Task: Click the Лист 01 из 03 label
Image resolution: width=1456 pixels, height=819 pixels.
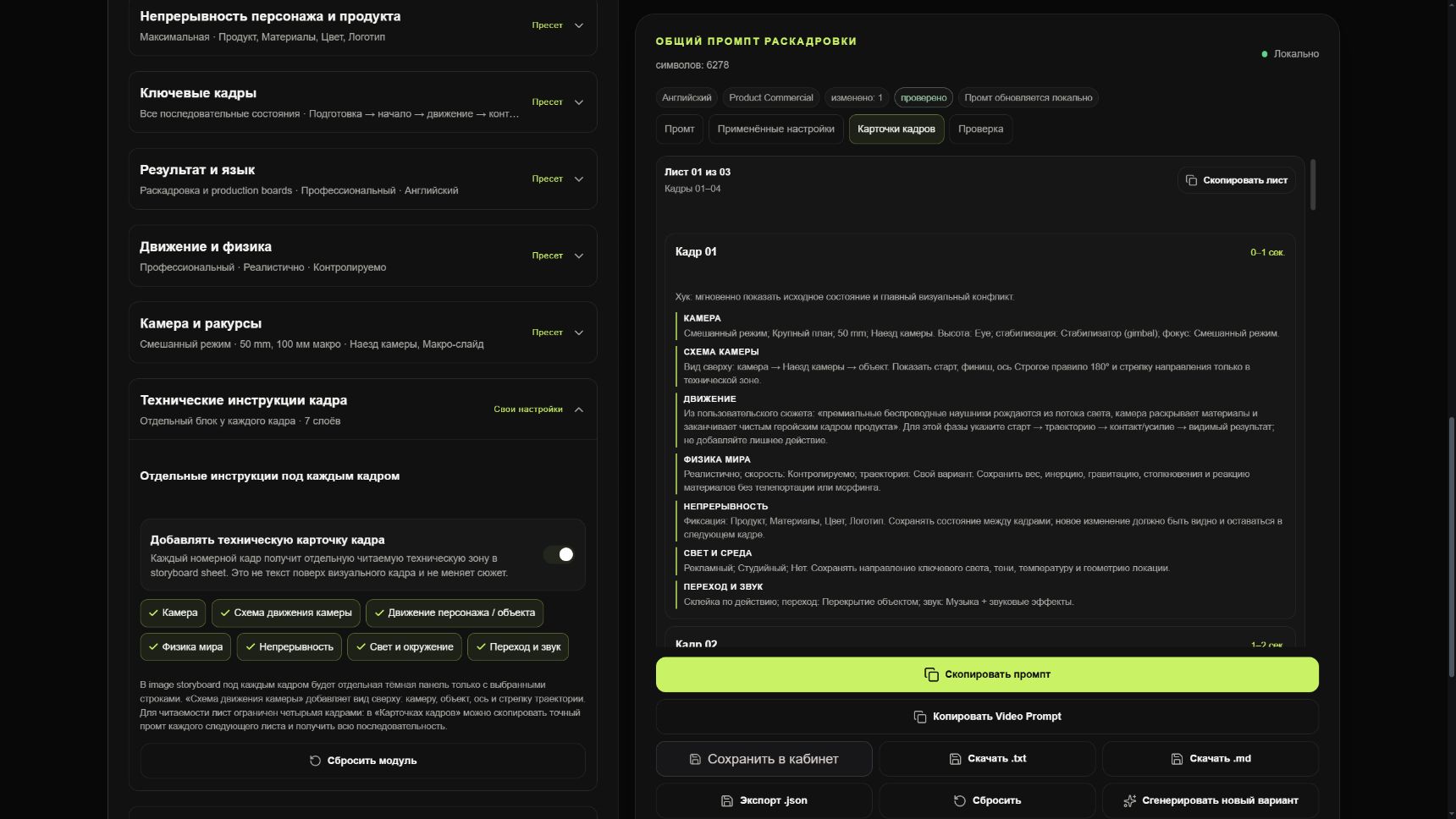Action: (698, 173)
